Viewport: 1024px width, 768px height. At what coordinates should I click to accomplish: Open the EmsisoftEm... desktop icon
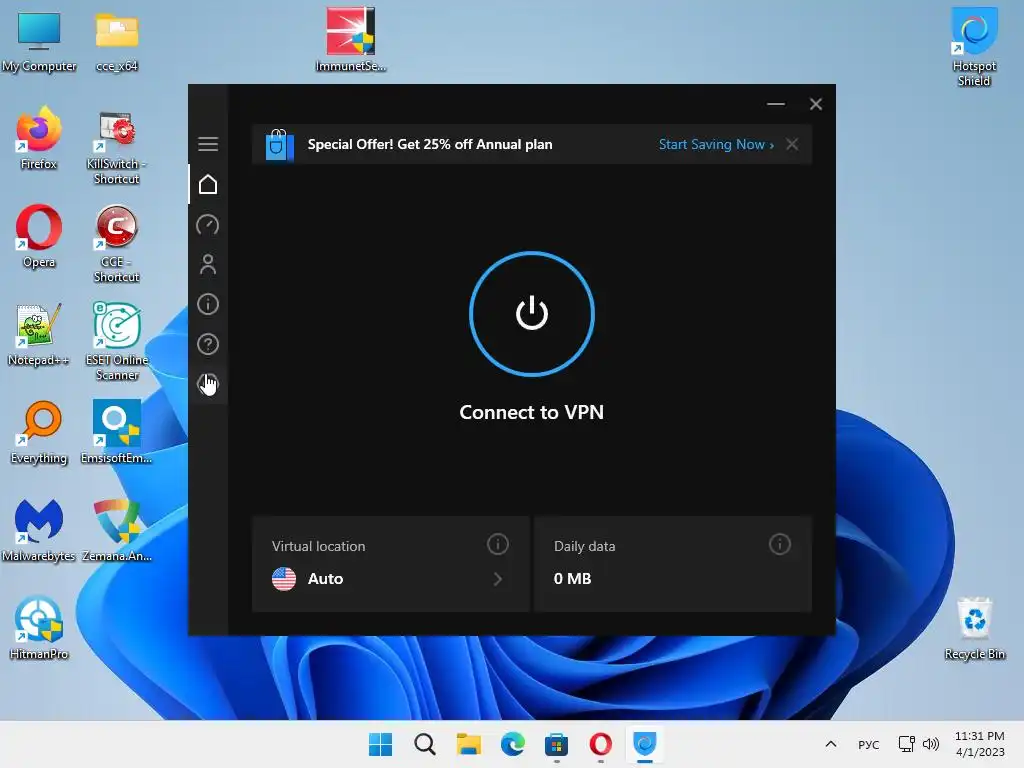coord(116,432)
